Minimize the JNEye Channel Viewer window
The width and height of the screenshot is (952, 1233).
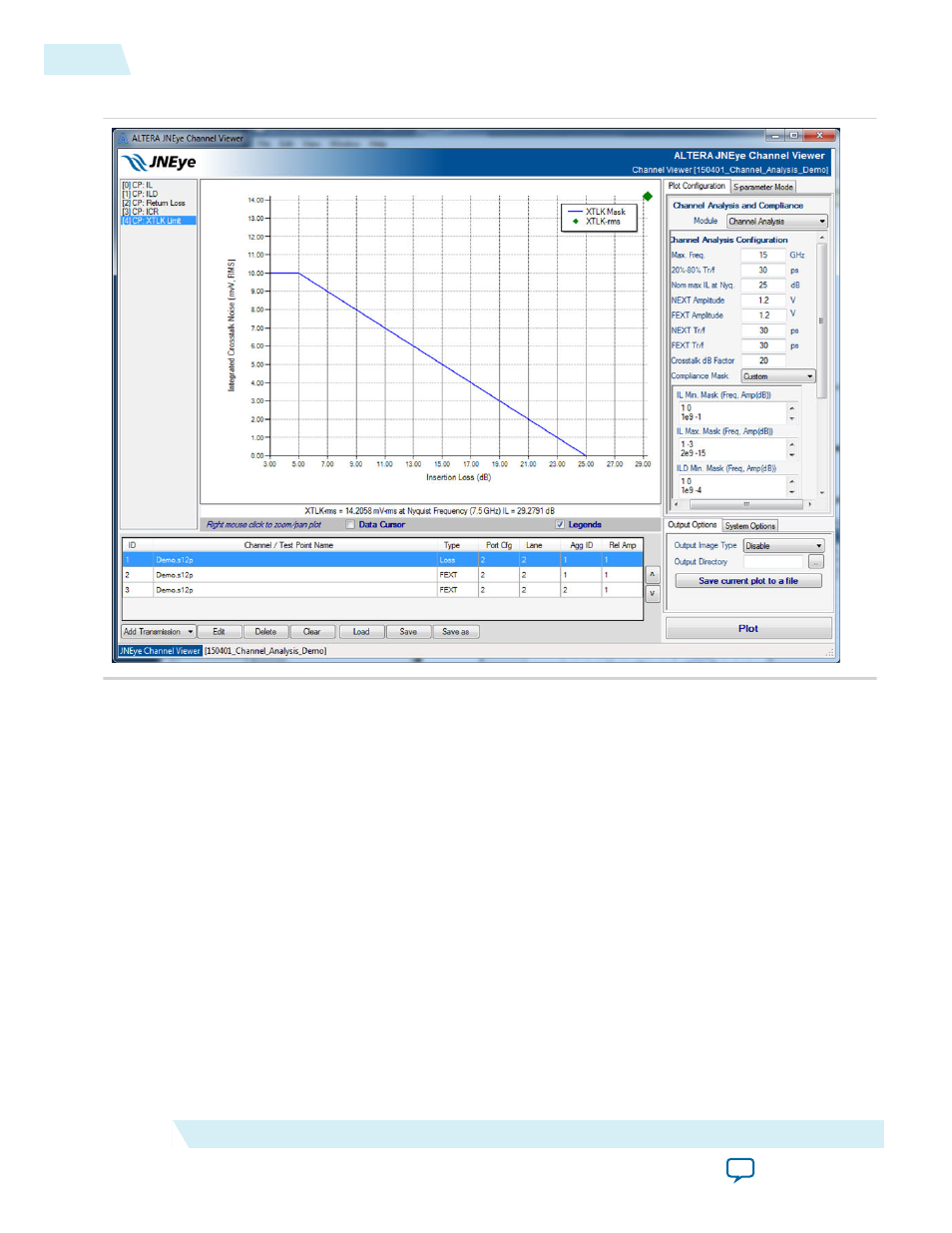776,136
